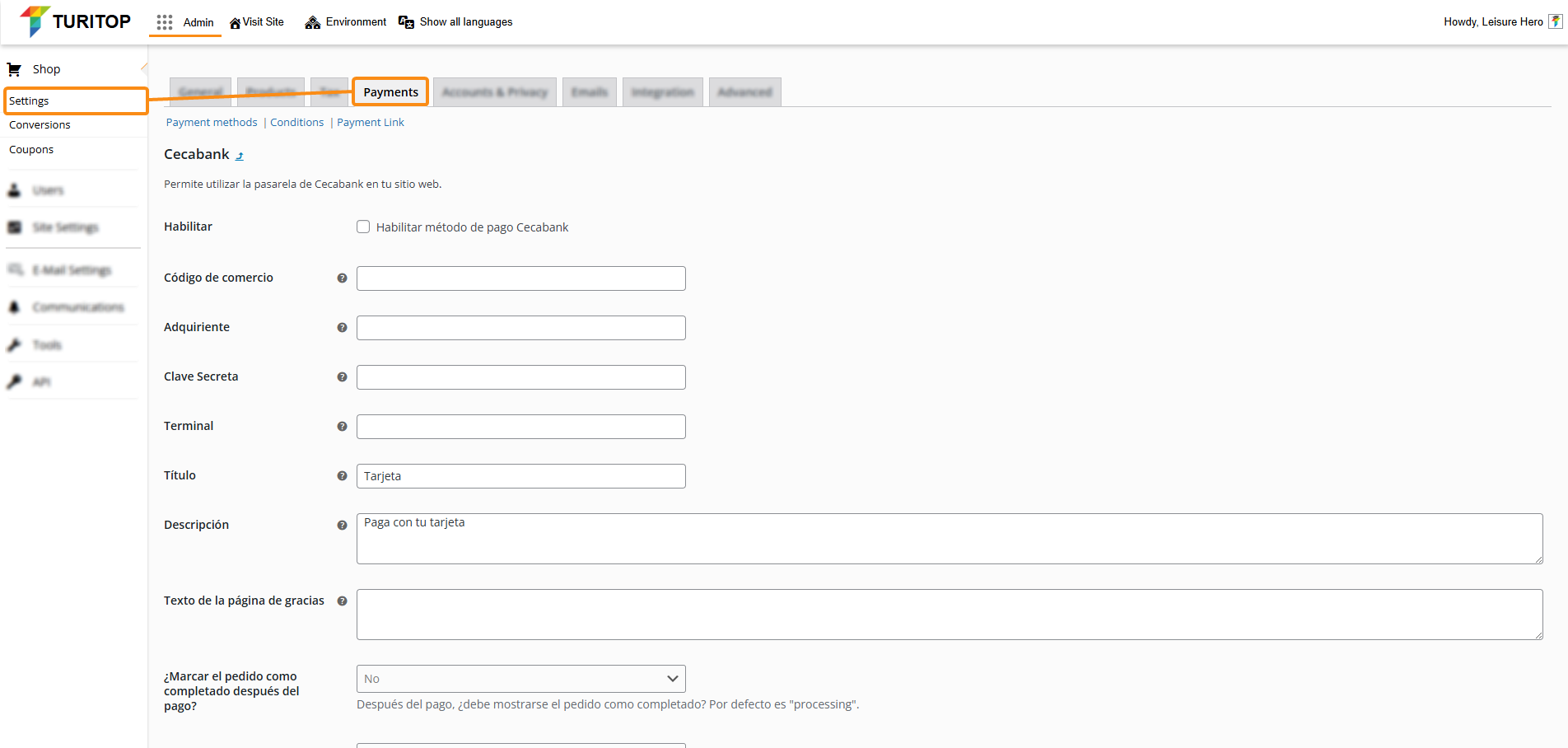The width and height of the screenshot is (1568, 748).
Task: Click the Turitop logo
Action: [x=75, y=21]
